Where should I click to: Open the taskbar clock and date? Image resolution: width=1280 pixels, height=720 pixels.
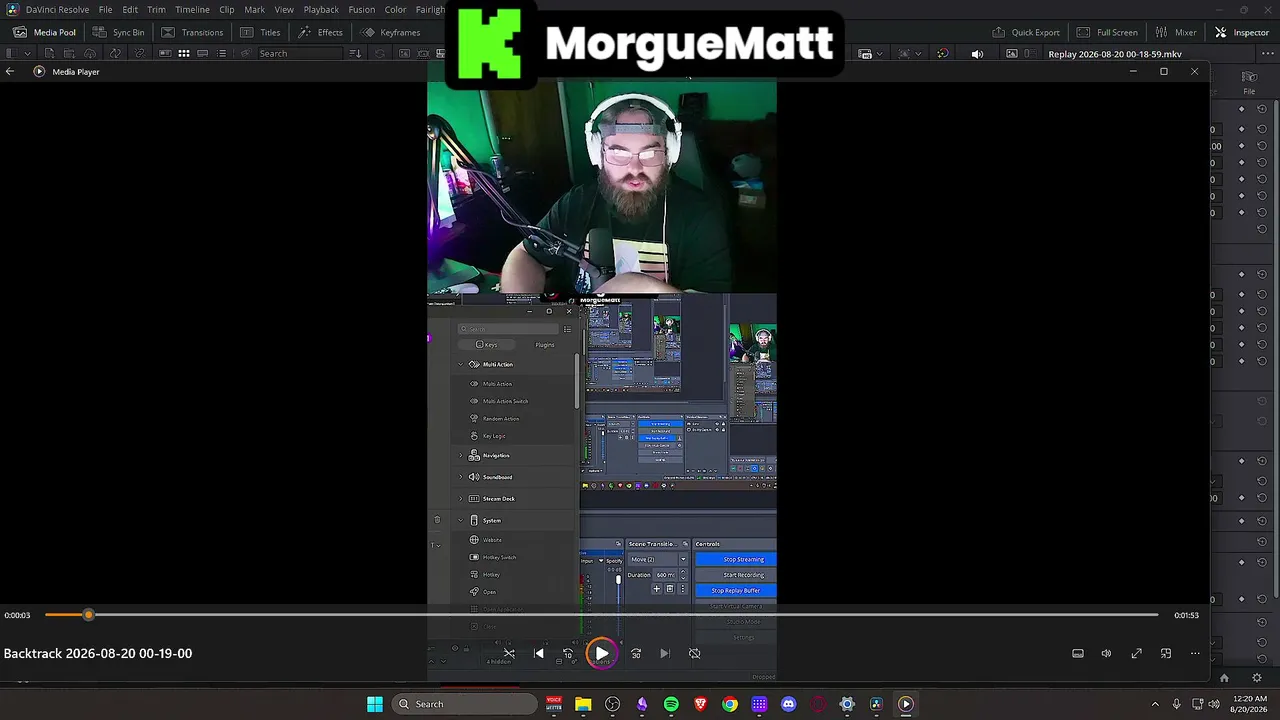point(1250,704)
